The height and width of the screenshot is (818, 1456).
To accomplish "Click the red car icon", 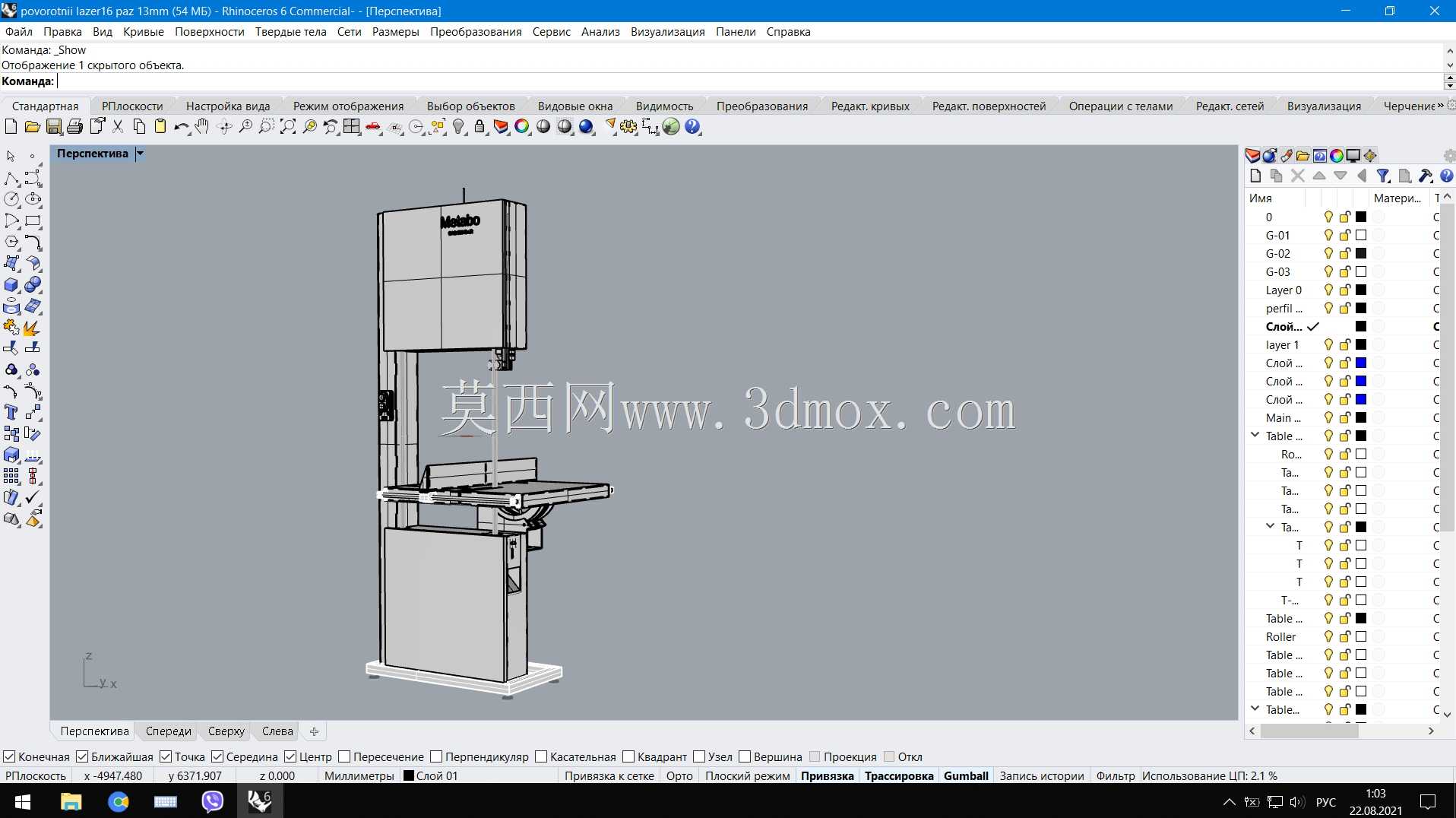I will pos(373,127).
